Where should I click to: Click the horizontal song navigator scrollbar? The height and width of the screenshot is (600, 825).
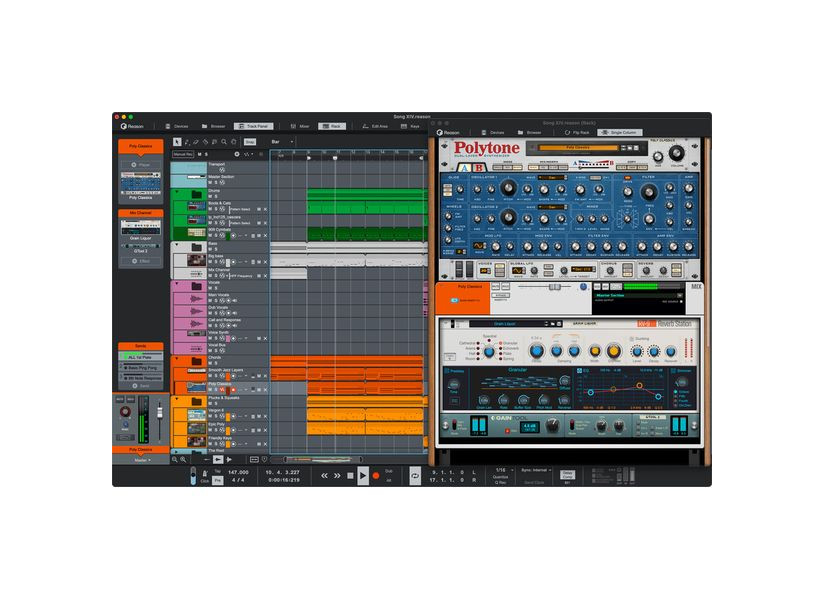click(x=324, y=459)
